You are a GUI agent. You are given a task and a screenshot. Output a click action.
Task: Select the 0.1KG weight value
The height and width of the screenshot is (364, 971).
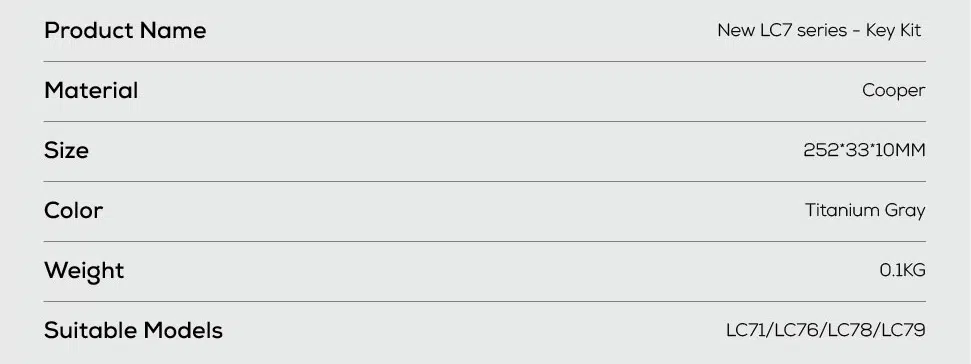(x=903, y=271)
